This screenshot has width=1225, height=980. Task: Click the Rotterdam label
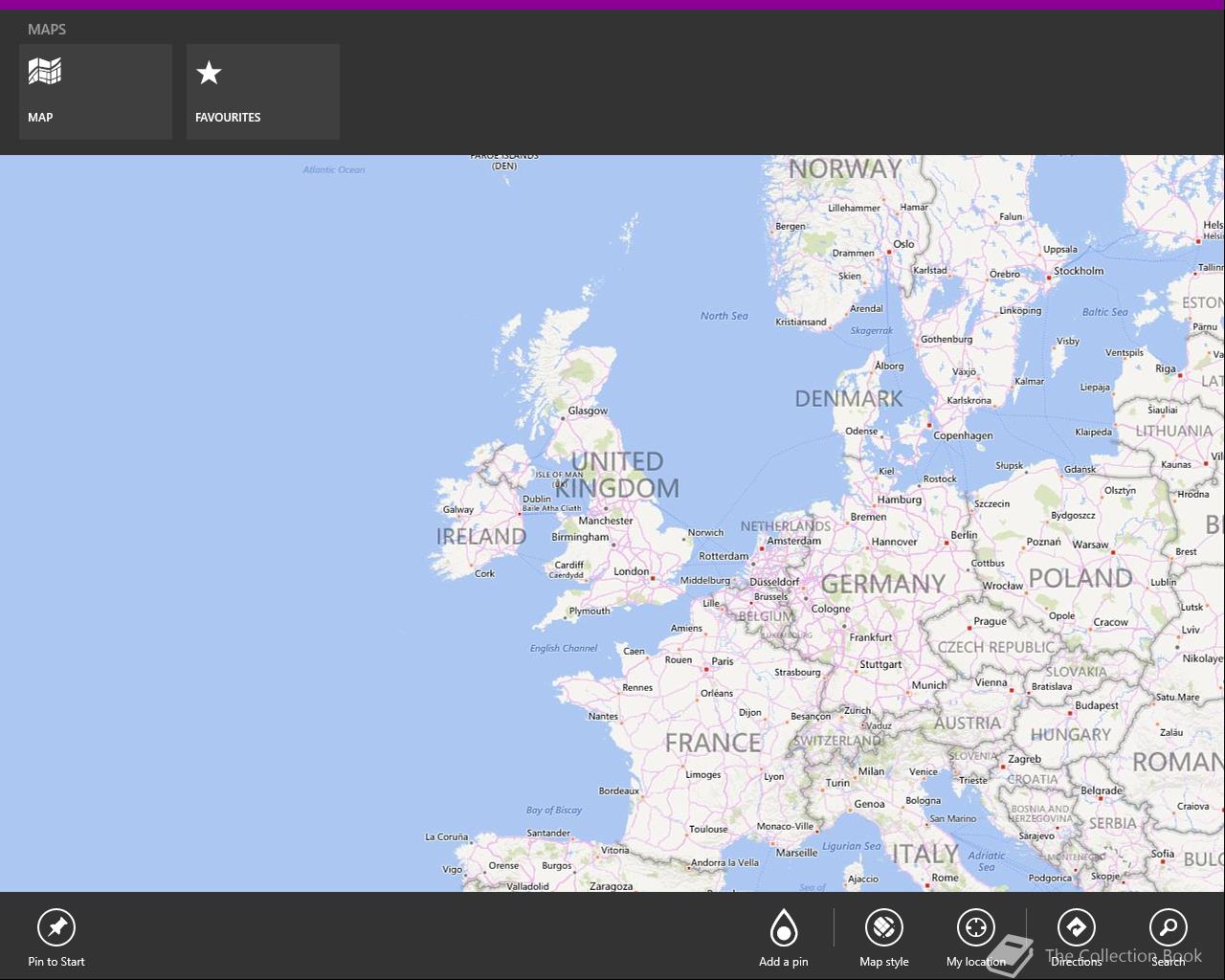724,556
